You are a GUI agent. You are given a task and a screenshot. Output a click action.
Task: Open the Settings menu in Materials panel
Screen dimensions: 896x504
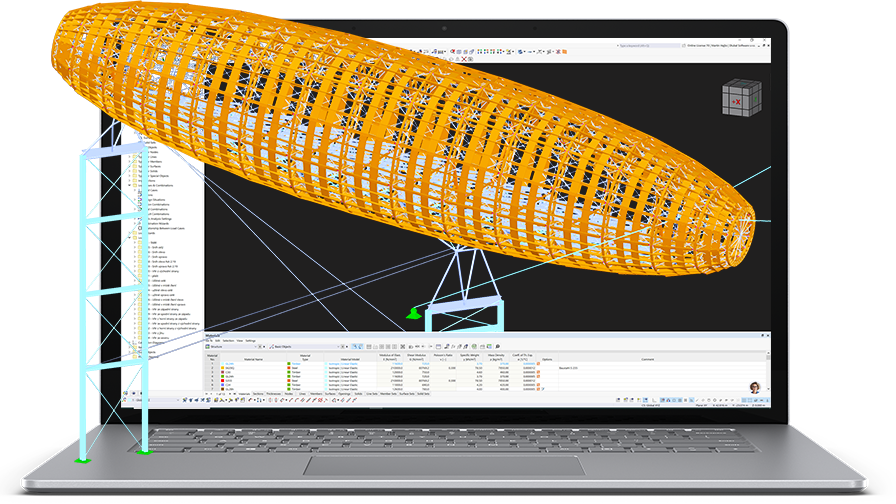[x=250, y=341]
